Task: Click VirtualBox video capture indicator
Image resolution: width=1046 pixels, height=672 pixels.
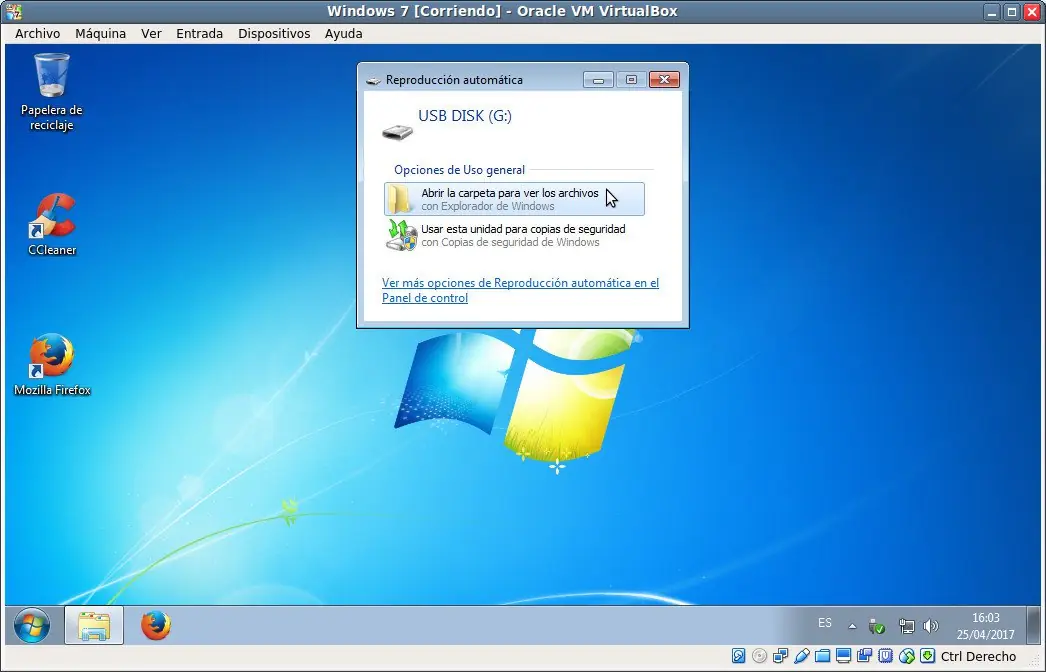Action: click(865, 656)
